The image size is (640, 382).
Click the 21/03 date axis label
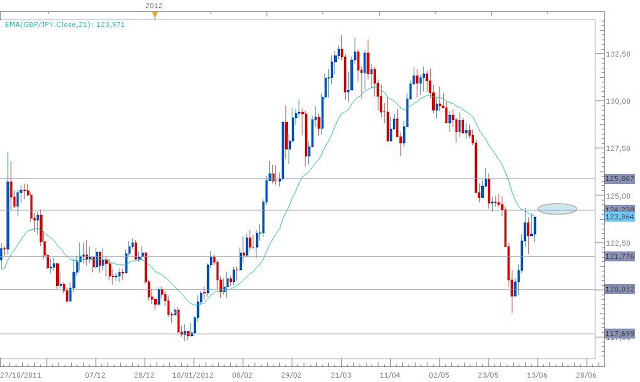point(341,375)
